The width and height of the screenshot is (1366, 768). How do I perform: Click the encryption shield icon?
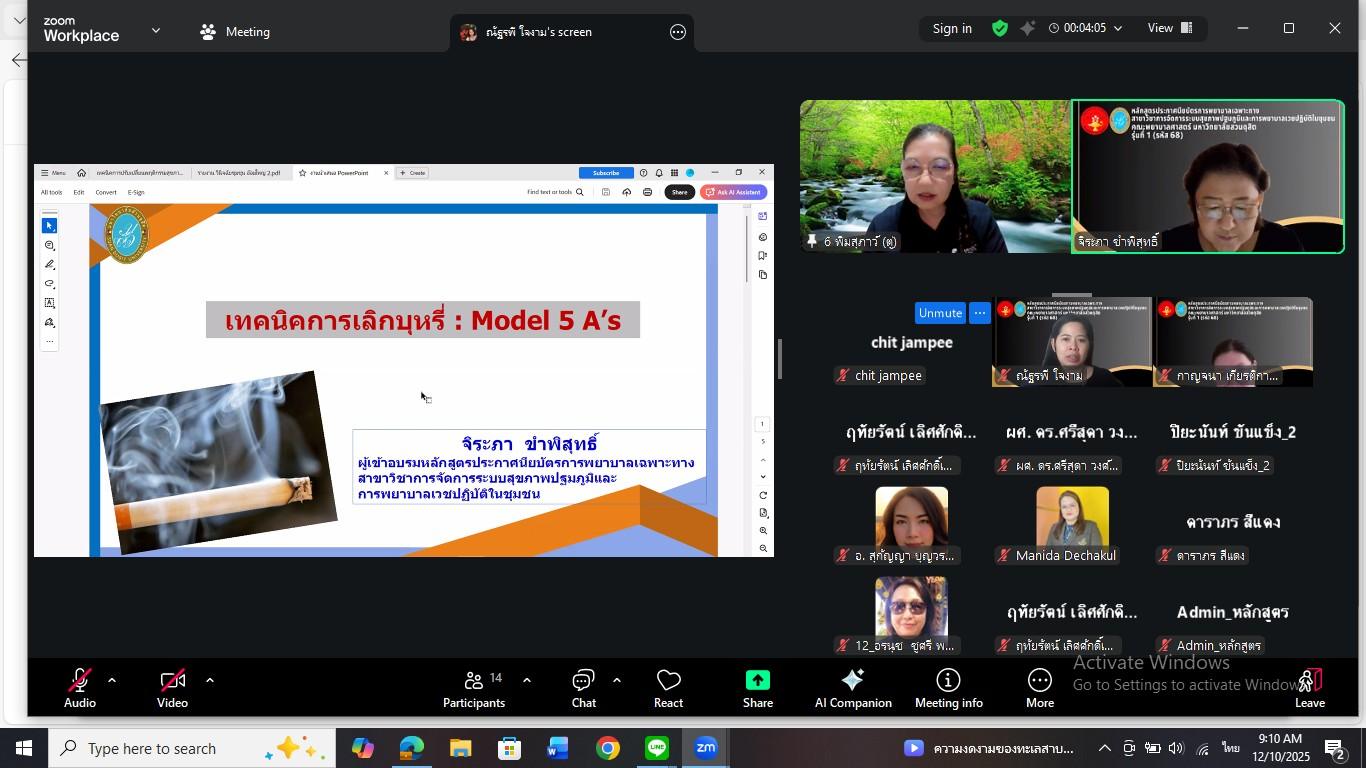point(999,29)
